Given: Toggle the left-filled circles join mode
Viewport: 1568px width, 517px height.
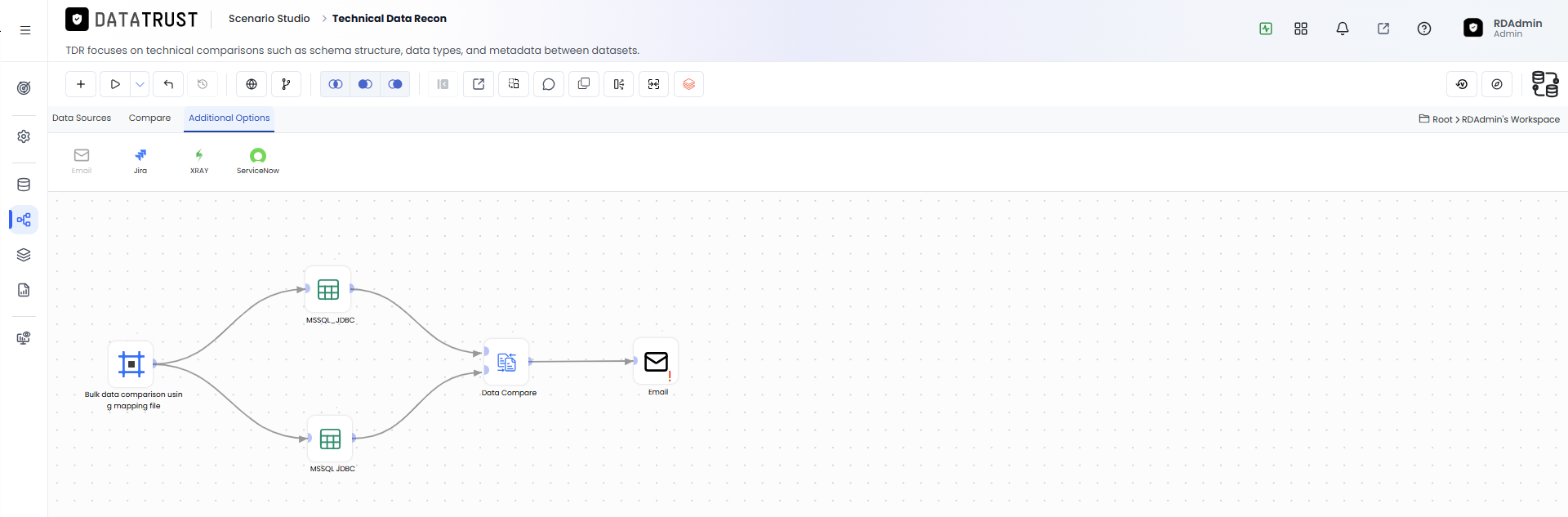Looking at the screenshot, I should click(365, 84).
